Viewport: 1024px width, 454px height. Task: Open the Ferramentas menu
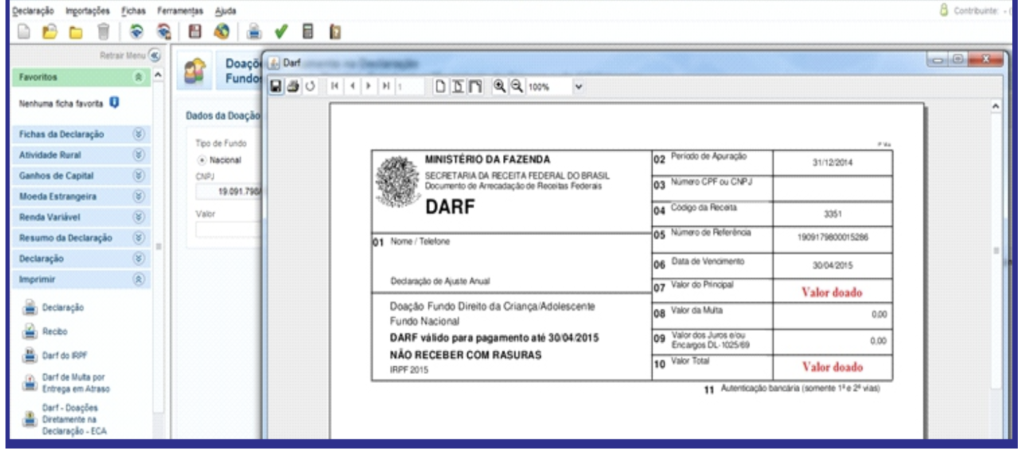180,11
